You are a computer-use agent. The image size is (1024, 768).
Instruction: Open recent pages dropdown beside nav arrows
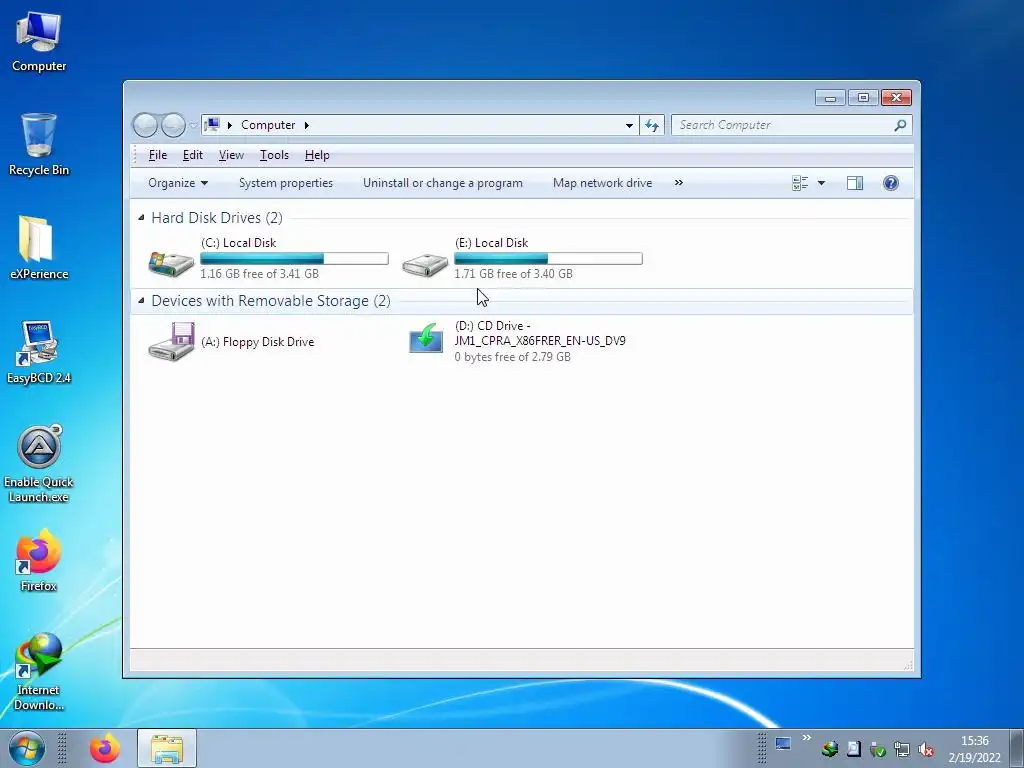[193, 125]
